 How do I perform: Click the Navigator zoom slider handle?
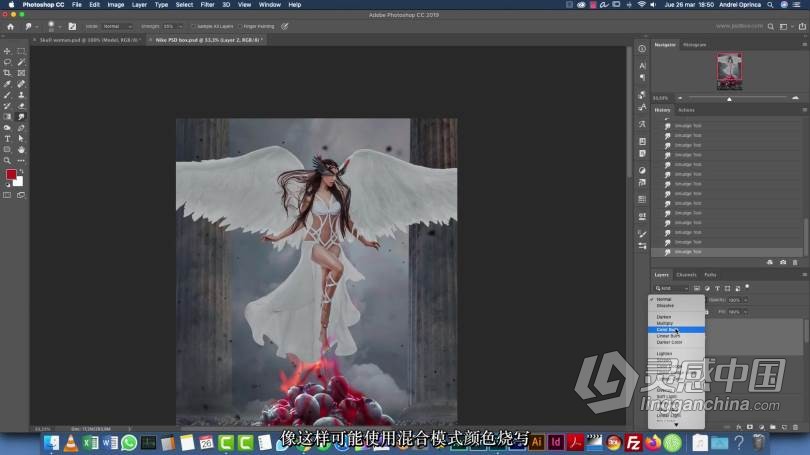729,99
